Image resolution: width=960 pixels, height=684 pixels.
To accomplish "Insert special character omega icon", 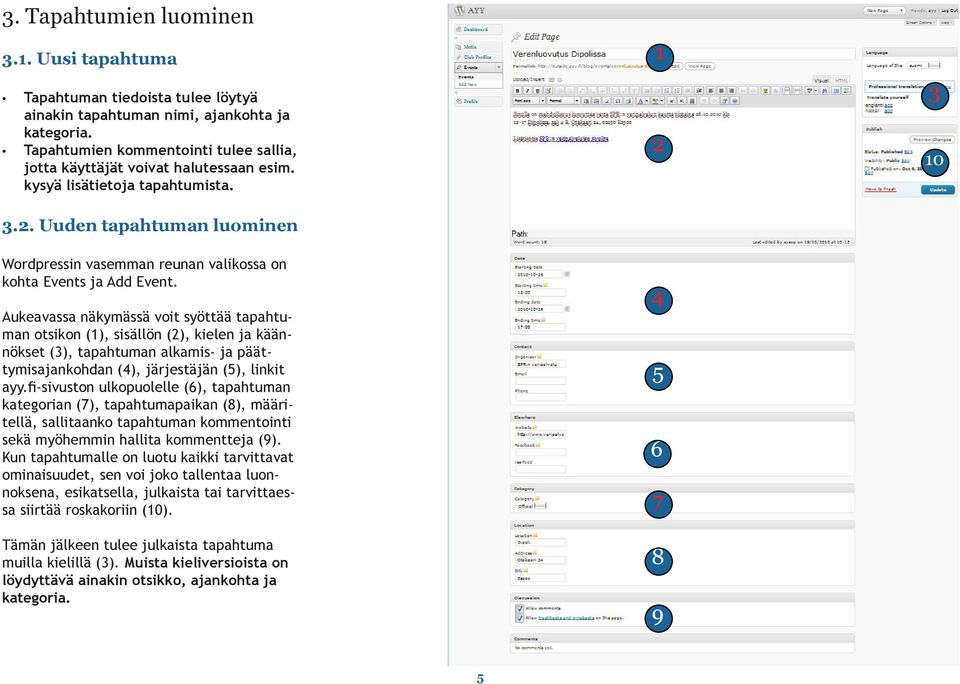I will click(618, 100).
